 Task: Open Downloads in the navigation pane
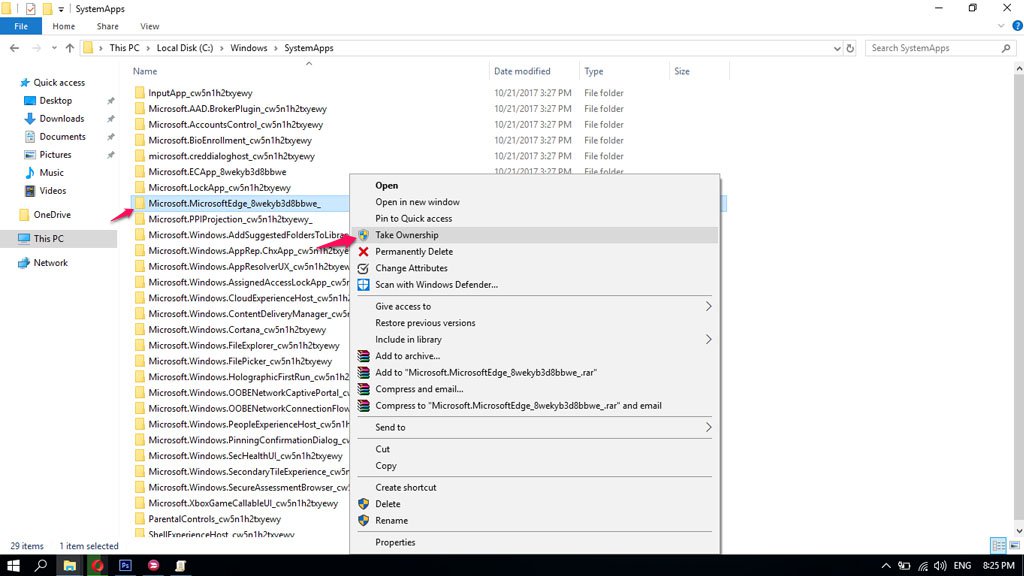click(61, 118)
